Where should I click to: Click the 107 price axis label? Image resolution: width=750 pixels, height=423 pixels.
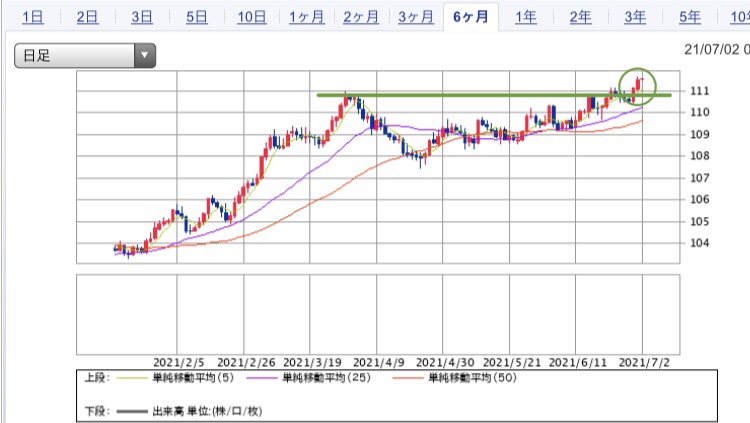(x=699, y=178)
